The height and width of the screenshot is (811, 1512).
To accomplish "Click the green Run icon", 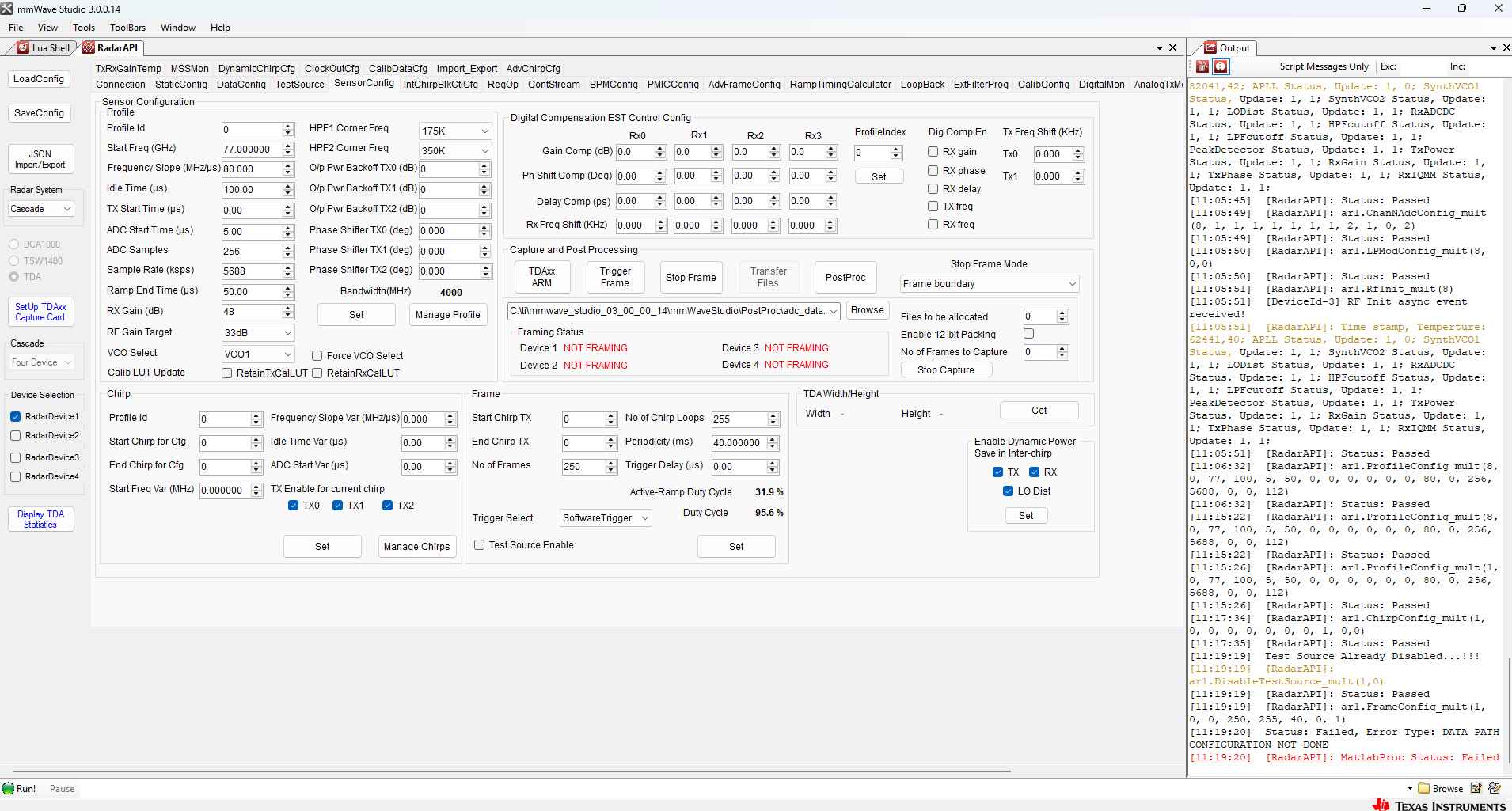I will [x=9, y=788].
